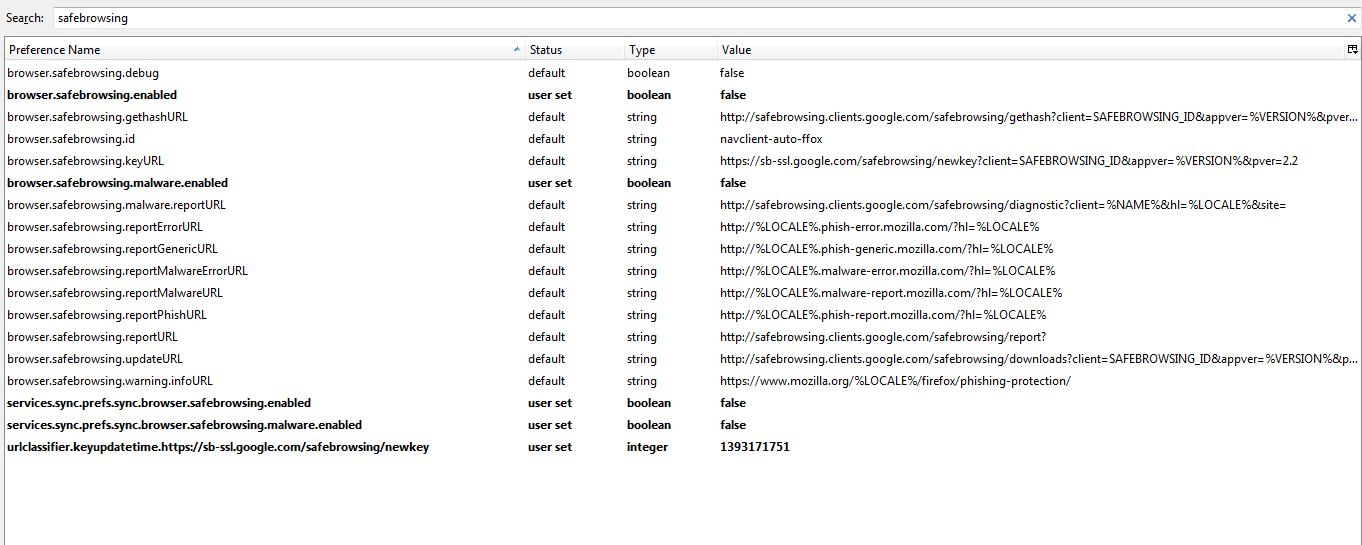
Task: Select browser.safebrowsing.reportErrorURL preference
Action: coord(105,227)
